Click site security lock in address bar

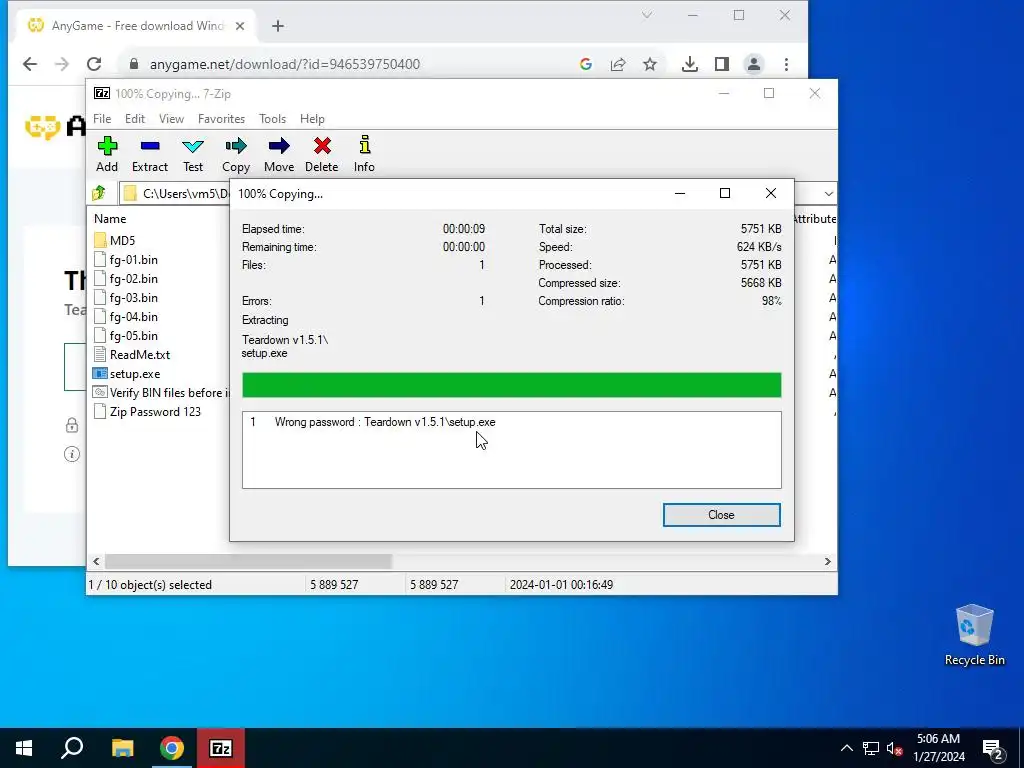tap(134, 64)
